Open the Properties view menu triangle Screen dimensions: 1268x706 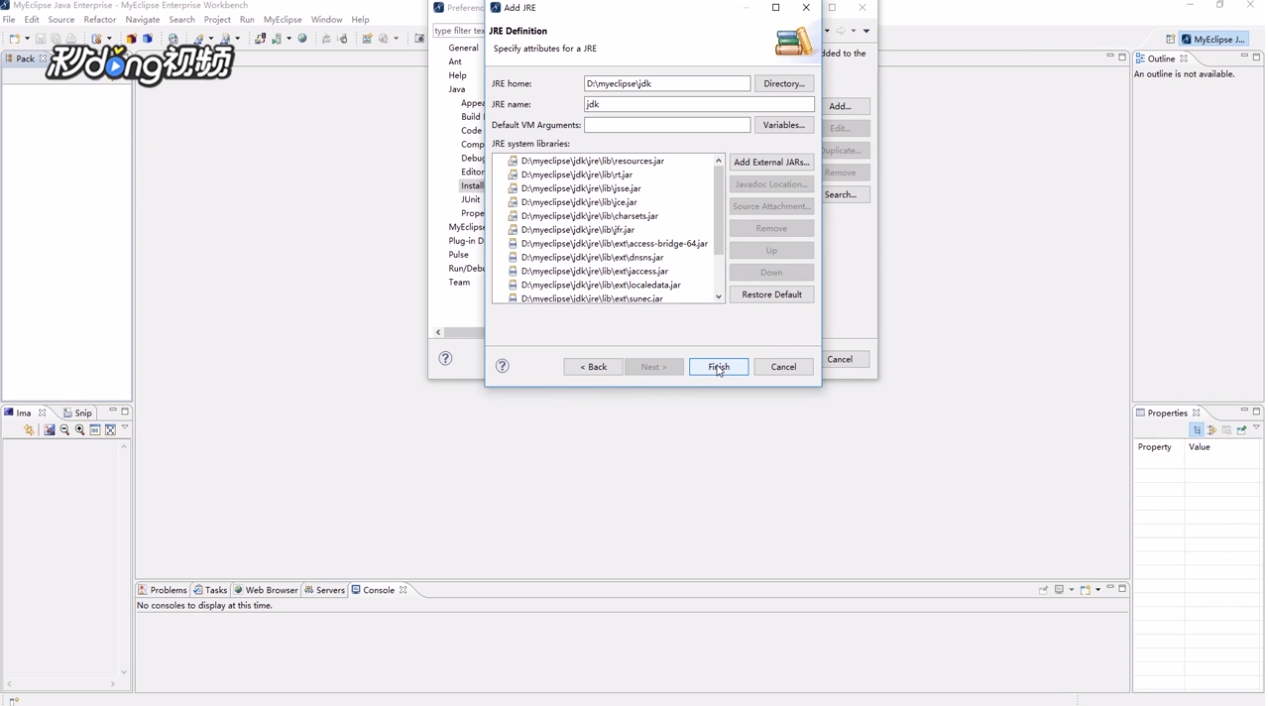(x=1257, y=428)
